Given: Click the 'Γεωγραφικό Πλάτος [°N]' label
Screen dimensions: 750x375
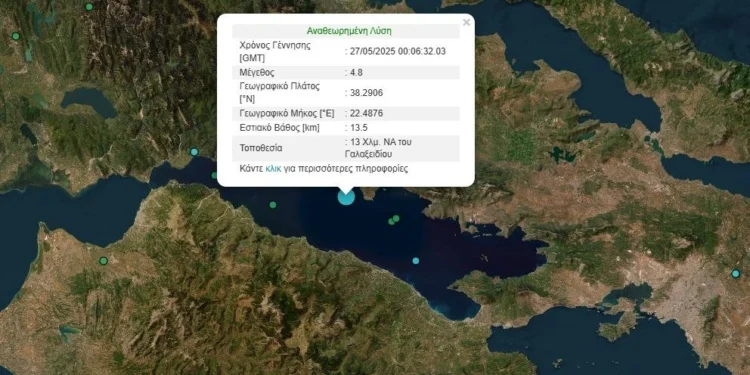Looking at the screenshot, I should pyautogui.click(x=279, y=93).
